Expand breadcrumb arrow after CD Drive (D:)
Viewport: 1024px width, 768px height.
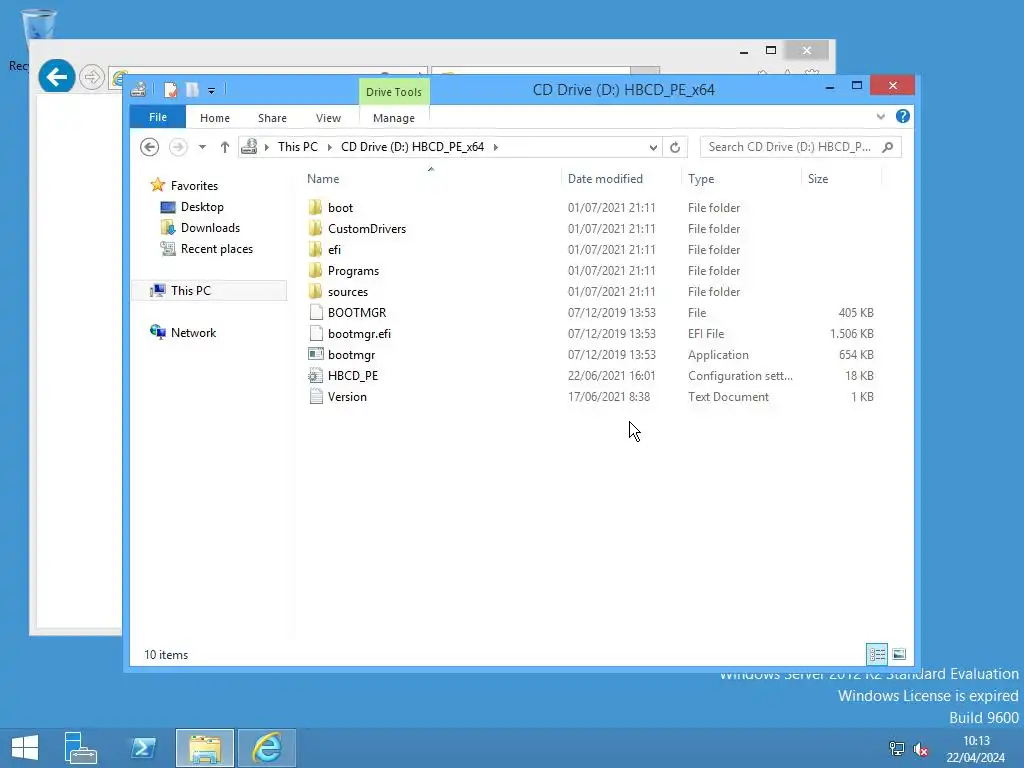(496, 147)
